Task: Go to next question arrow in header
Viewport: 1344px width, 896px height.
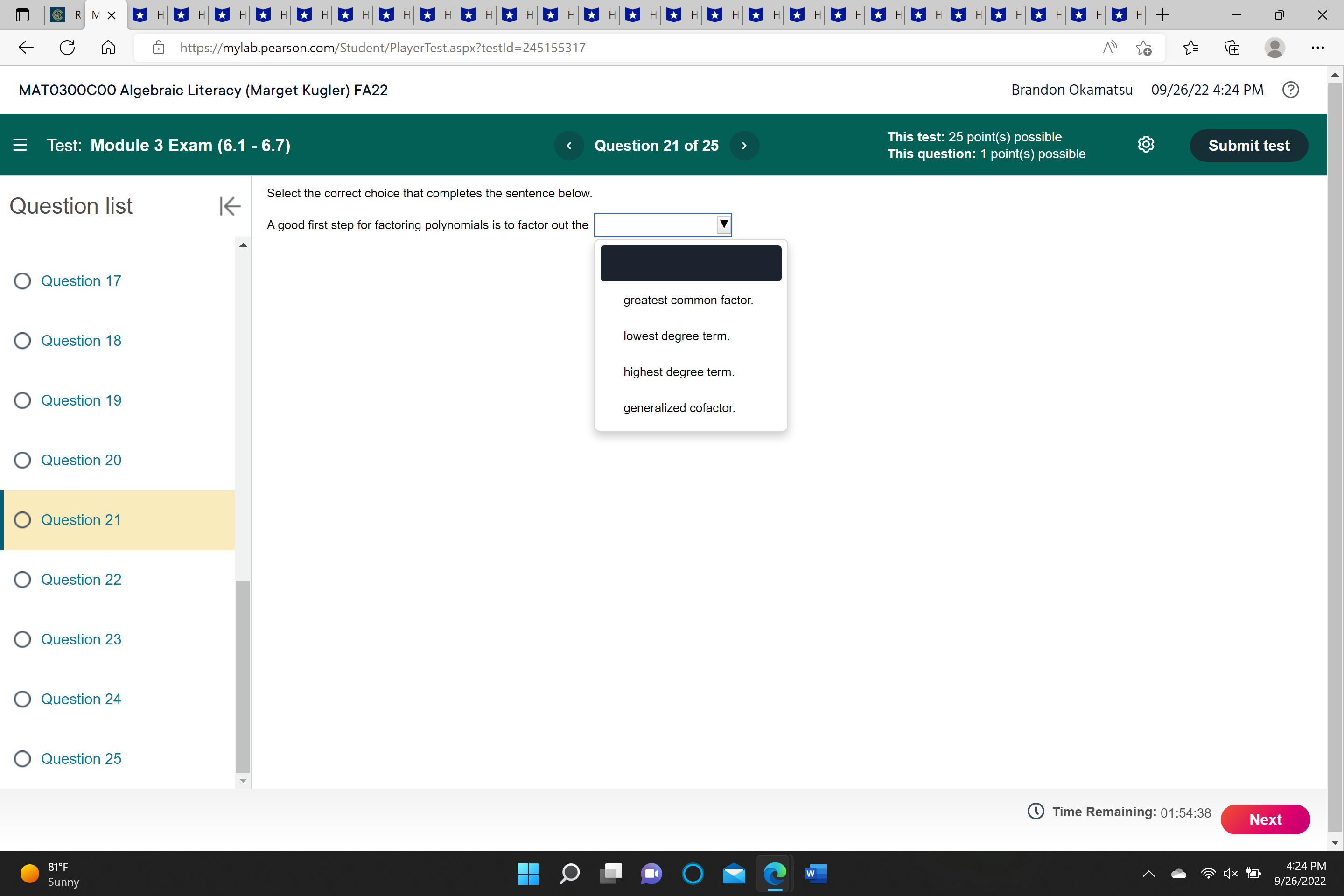Action: pyautogui.click(x=744, y=146)
